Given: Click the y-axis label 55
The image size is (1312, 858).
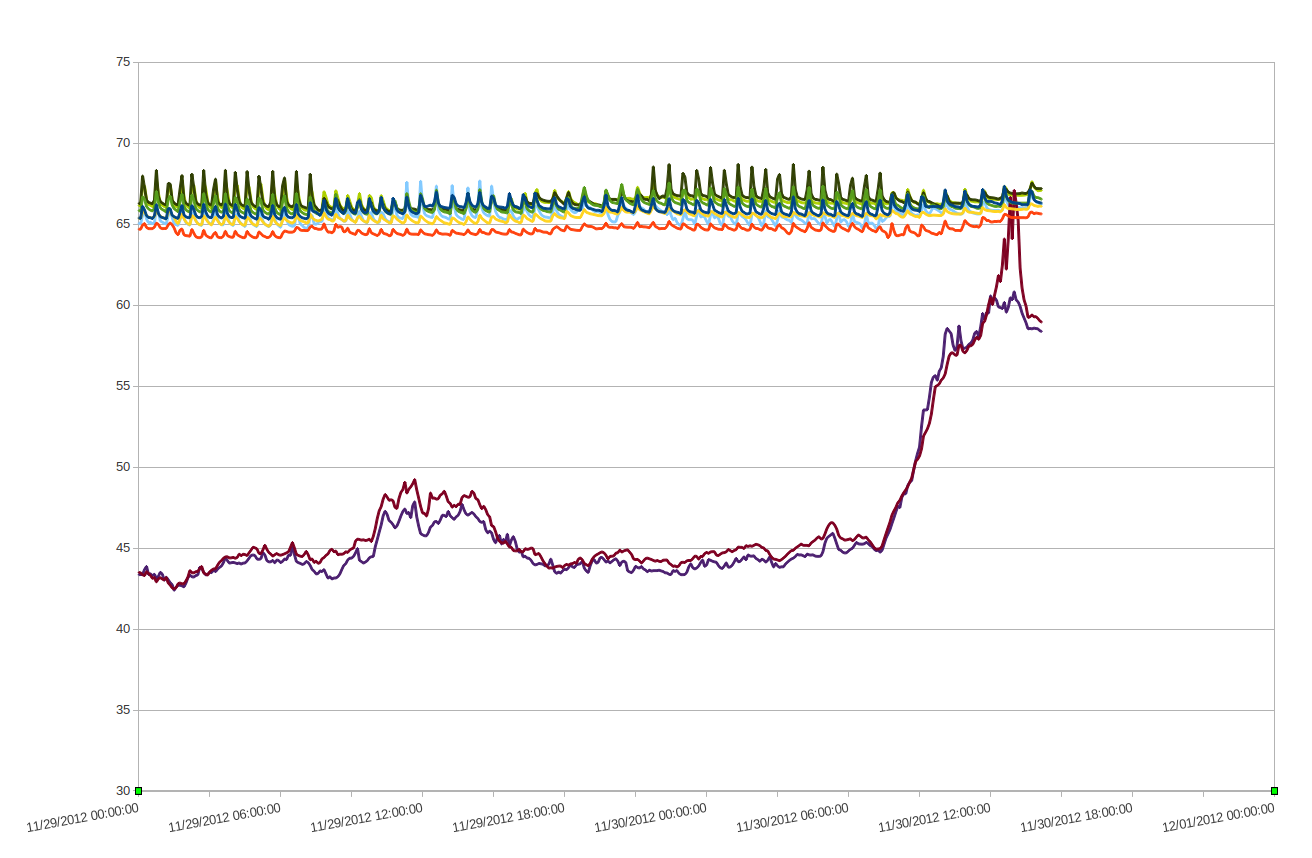Looking at the screenshot, I should coord(123,386).
